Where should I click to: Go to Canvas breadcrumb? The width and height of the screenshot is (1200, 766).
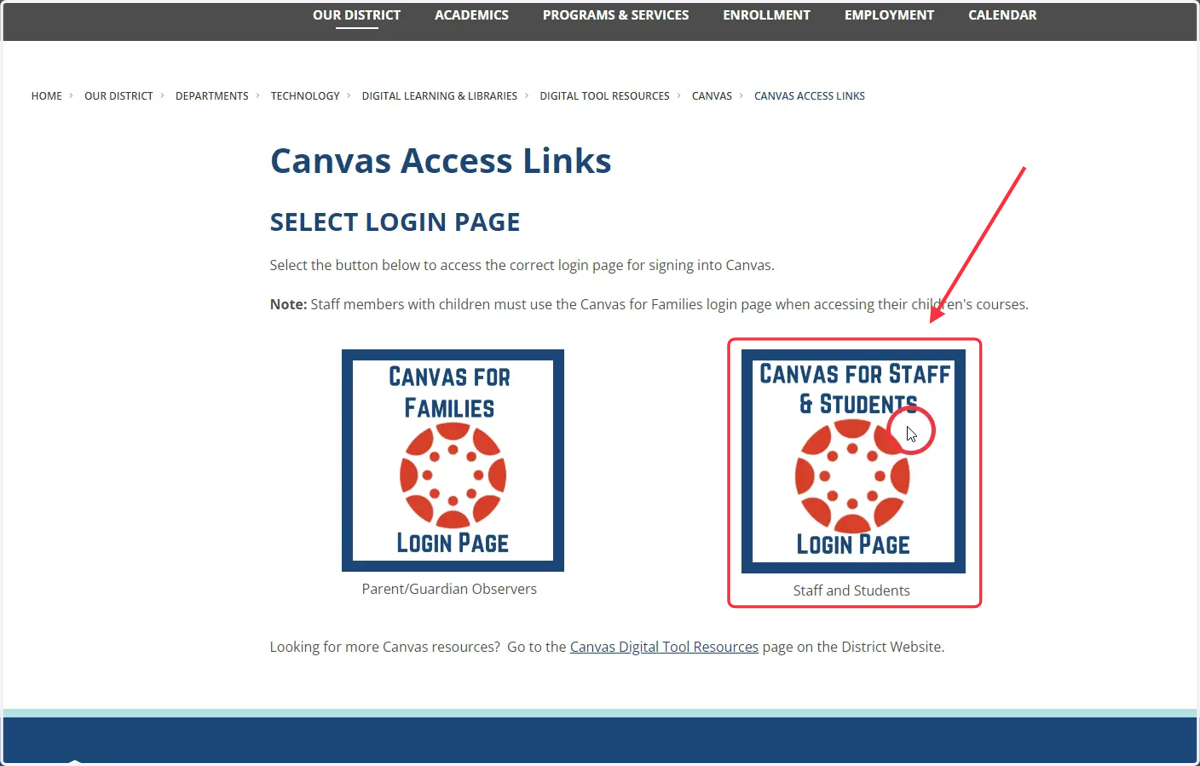click(x=712, y=96)
